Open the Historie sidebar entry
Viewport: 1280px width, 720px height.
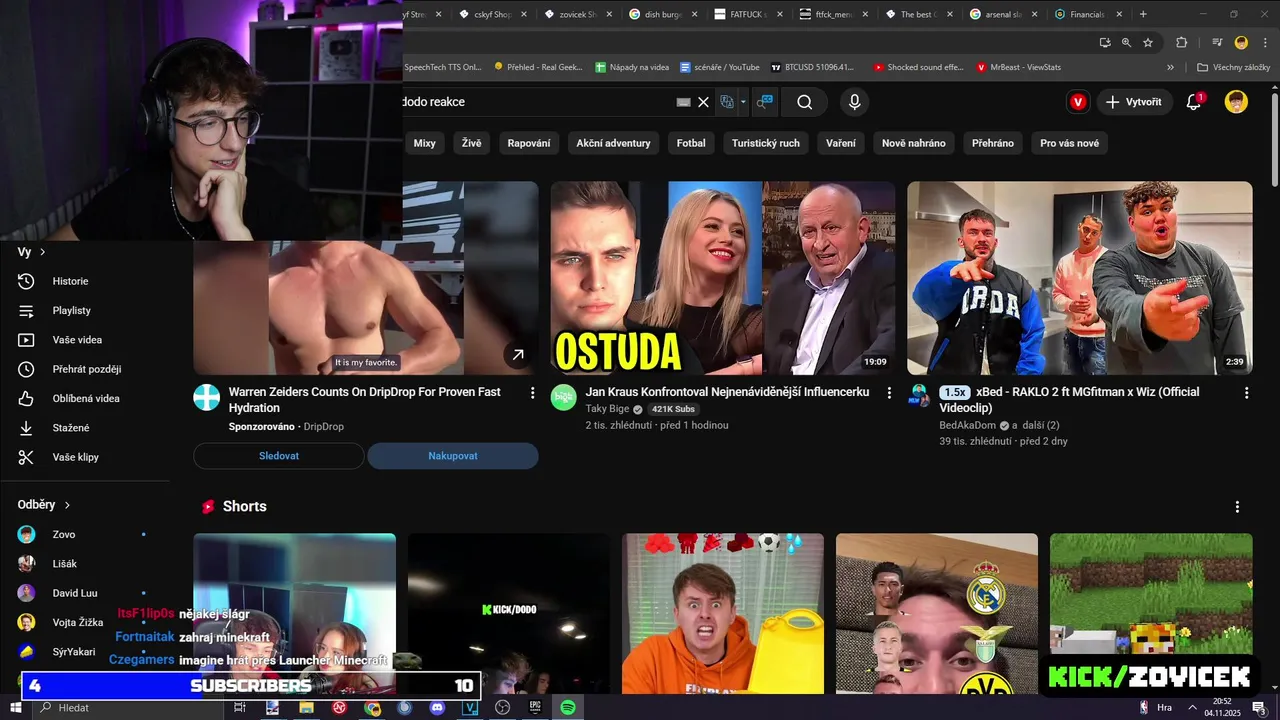tap(70, 281)
